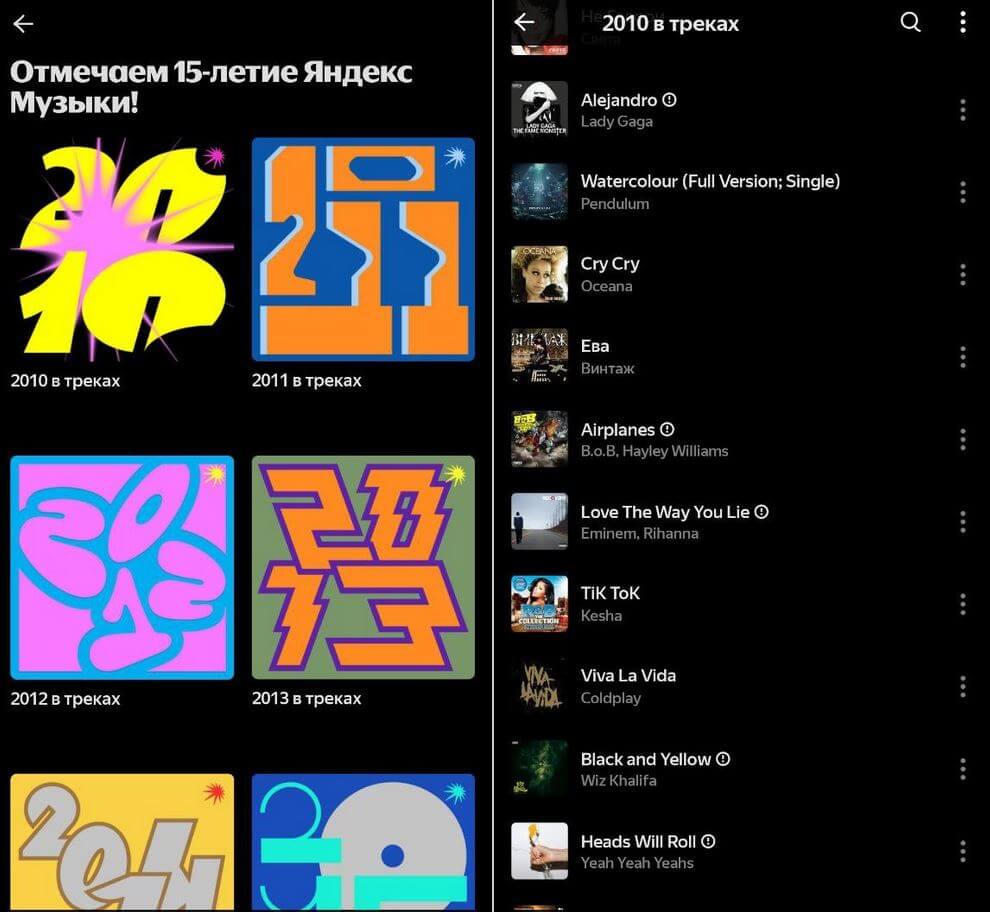The width and height of the screenshot is (990, 912).
Task: Select the track title Love The Way You Lie
Action: tap(665, 512)
